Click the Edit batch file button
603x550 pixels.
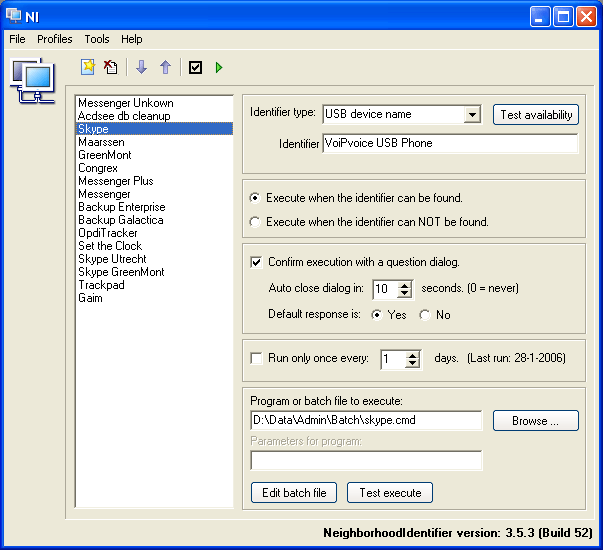[294, 493]
